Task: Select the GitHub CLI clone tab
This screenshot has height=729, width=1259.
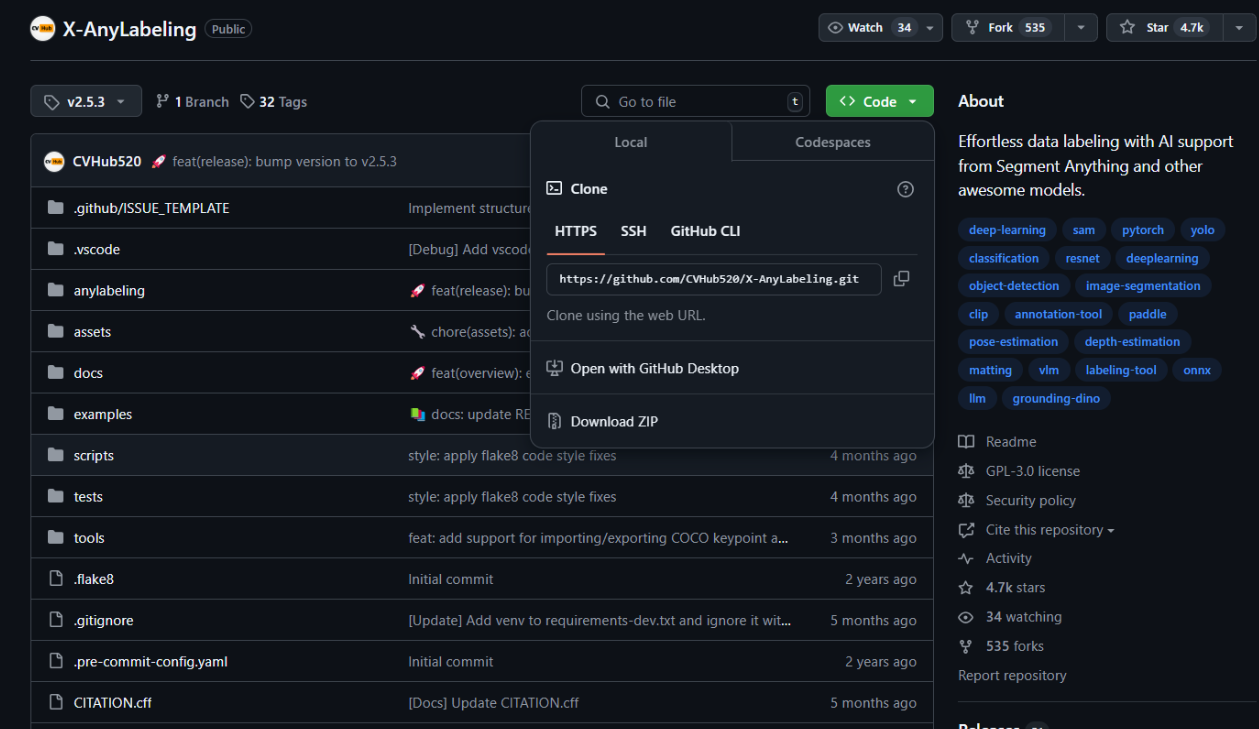Action: (705, 231)
